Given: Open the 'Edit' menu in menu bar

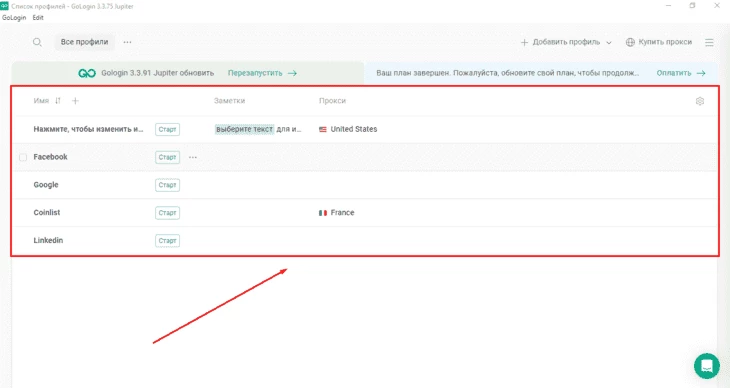Looking at the screenshot, I should (38, 18).
